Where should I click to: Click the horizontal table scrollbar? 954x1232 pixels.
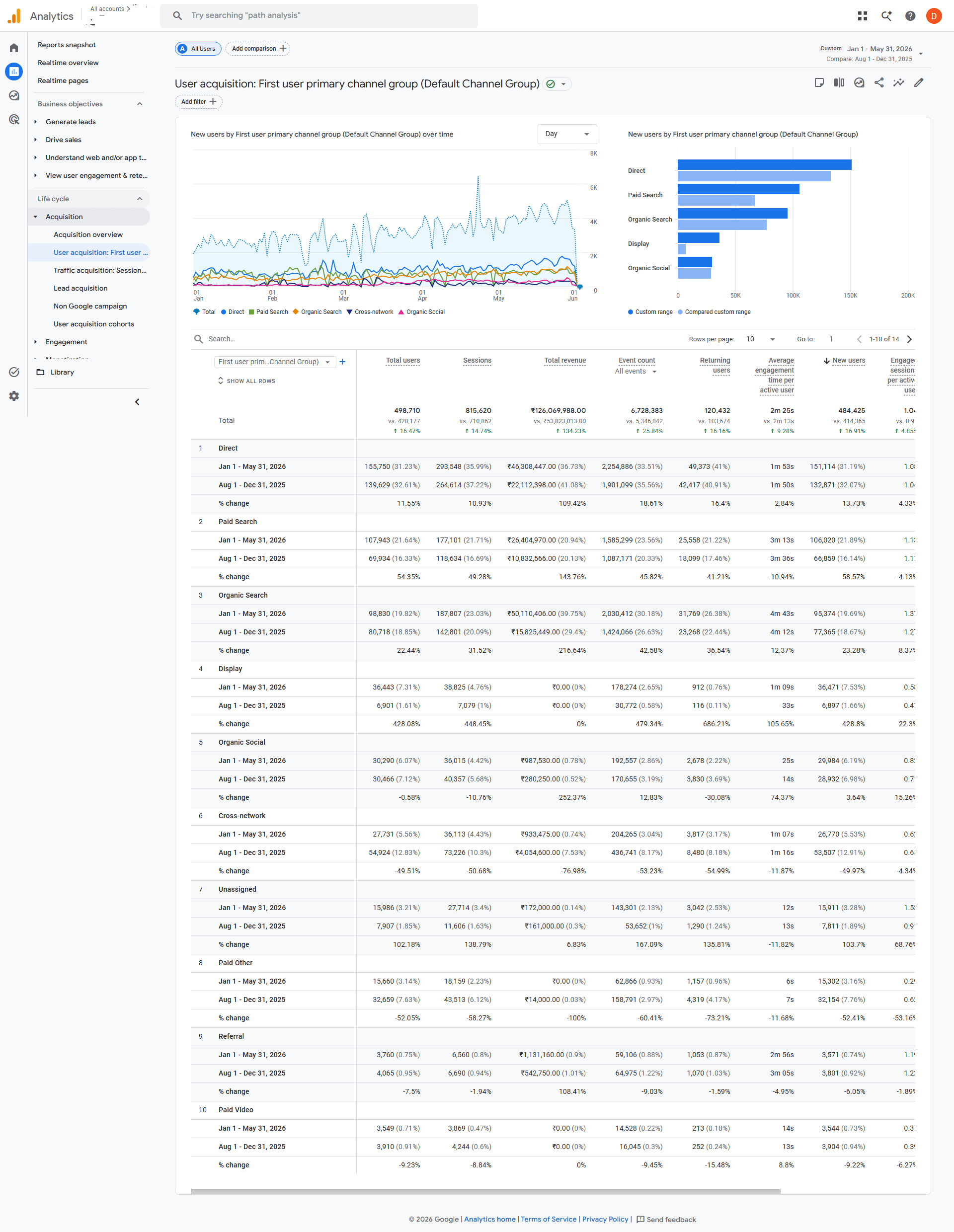(486, 1191)
